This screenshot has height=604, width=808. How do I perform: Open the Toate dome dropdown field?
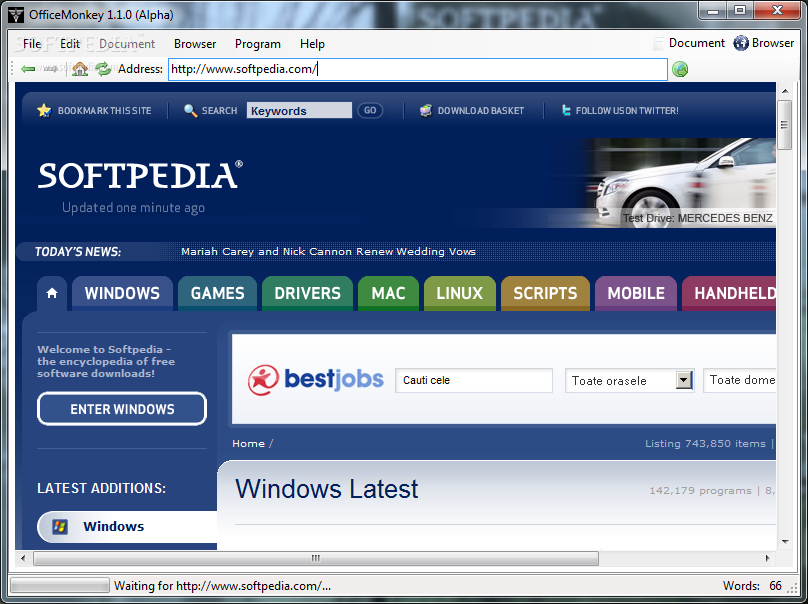click(x=739, y=380)
